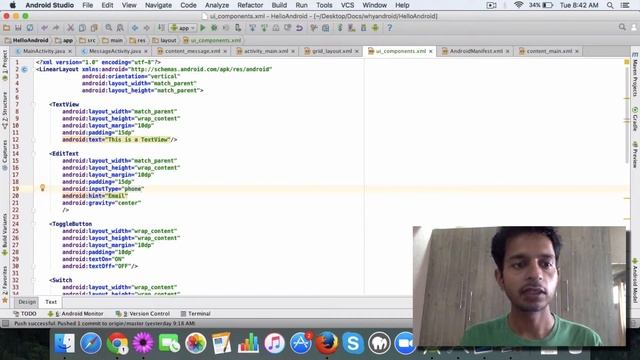Toggle the 2: Favorites tool window
Image resolution: width=640 pixels, height=360 pixels.
tap(5, 284)
